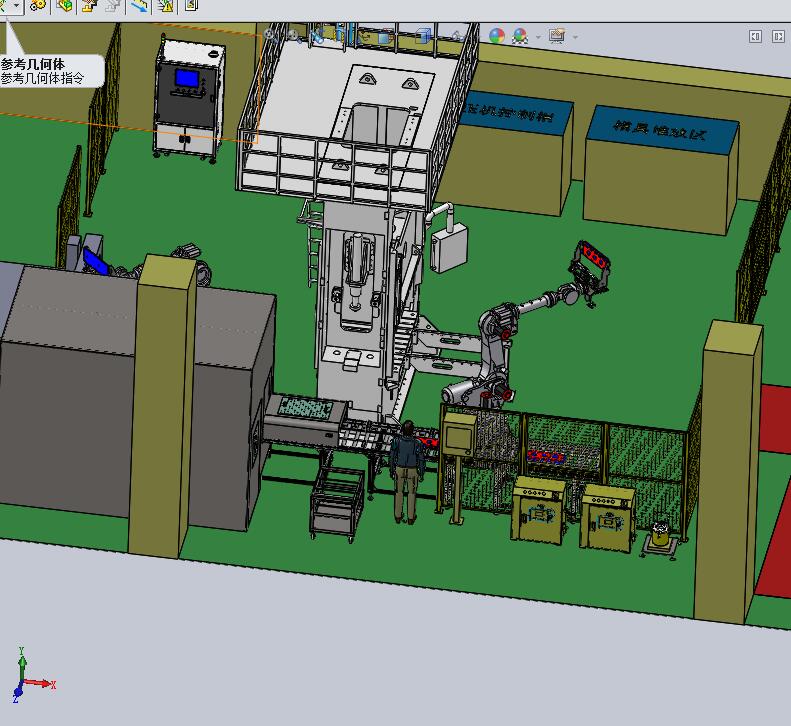Click the yellow warning triangle toolbar icon
The width and height of the screenshot is (791, 726).
pyautogui.click(x=165, y=6)
